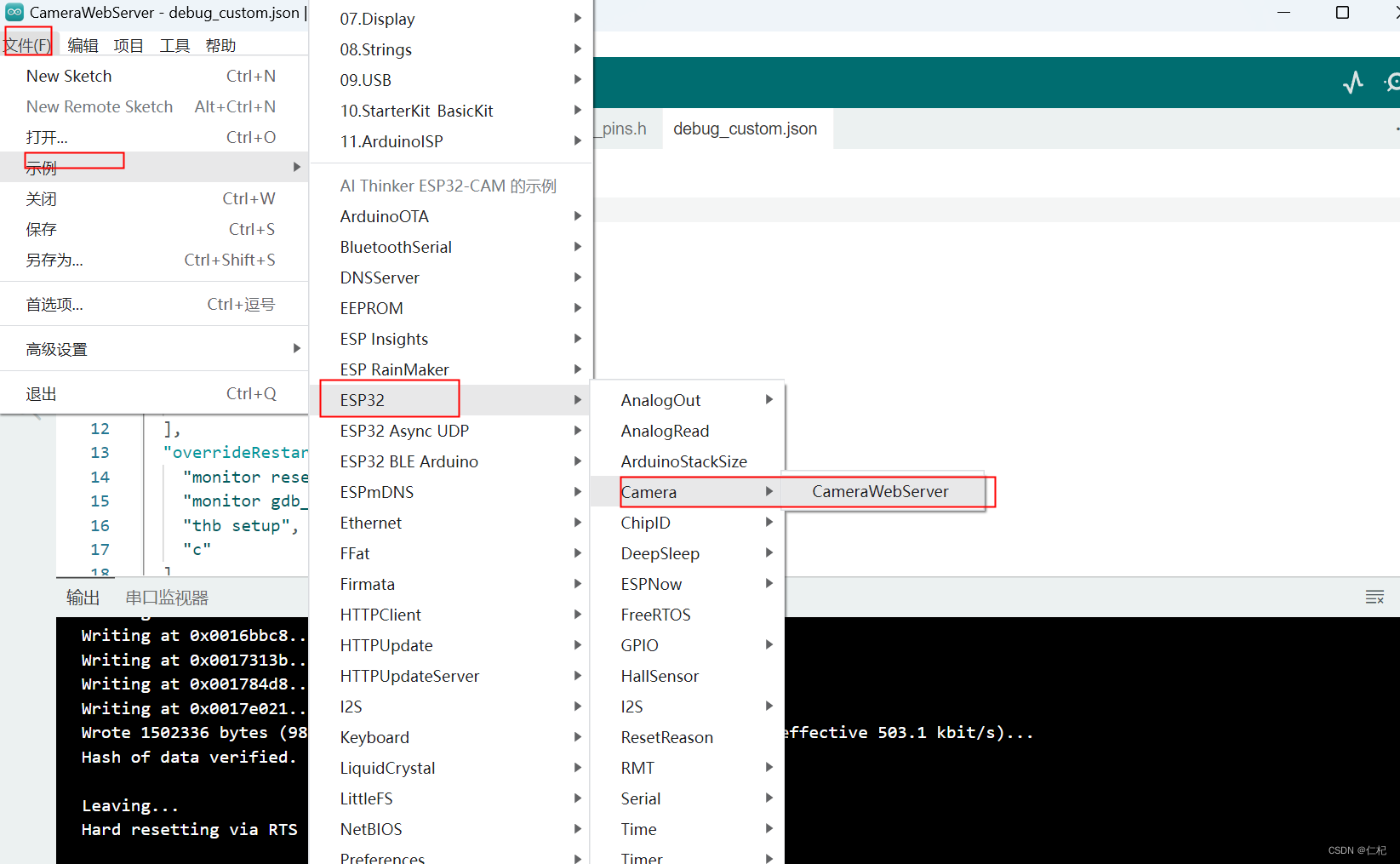Open ESPmDNS examples submenu
Viewport: 1400px width, 864px height.
click(451, 492)
